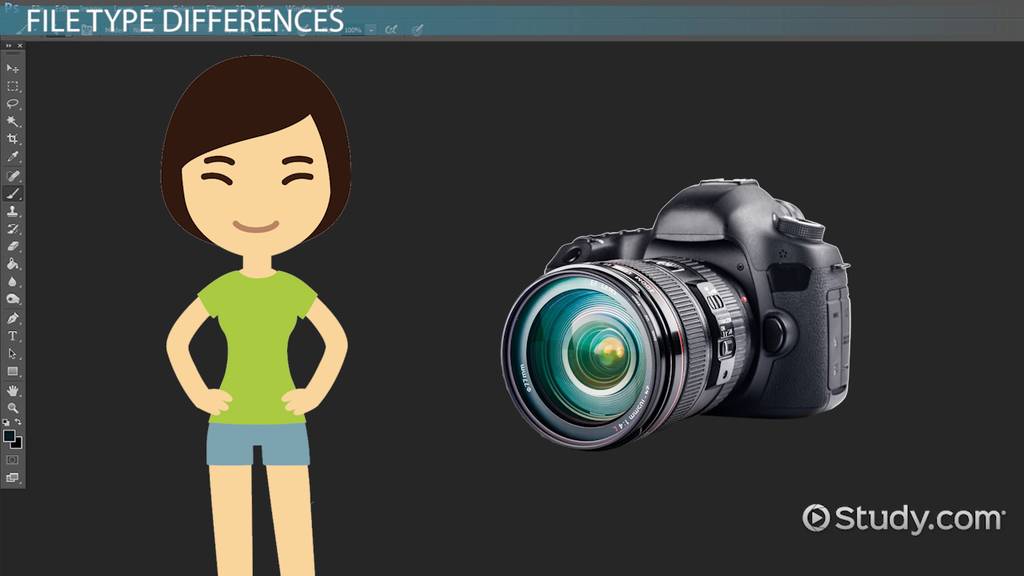
Task: Select the Hand tool
Action: 13,390
